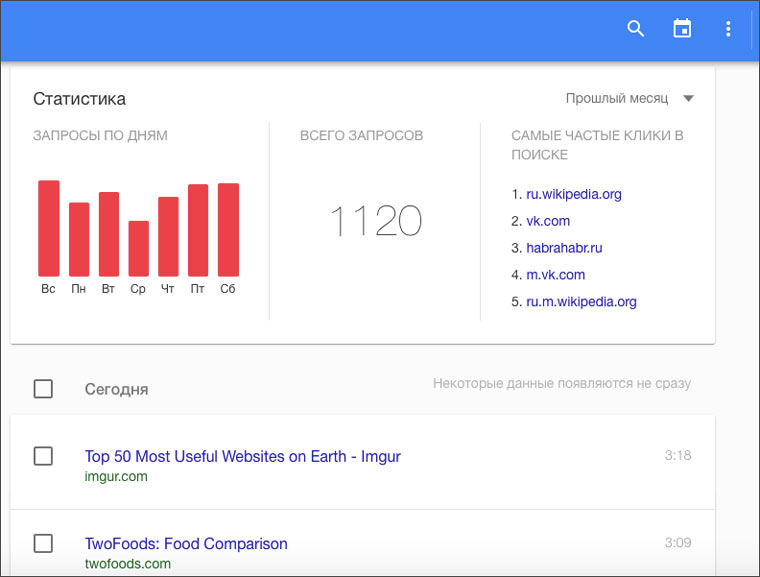Click the twofoods.com domain text
760x577 pixels.
[x=127, y=563]
